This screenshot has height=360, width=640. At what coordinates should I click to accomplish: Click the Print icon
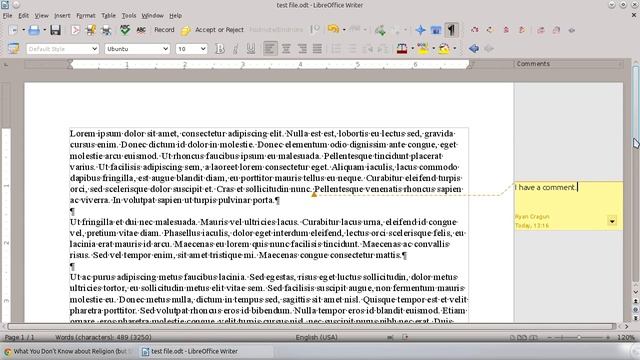click(x=34, y=30)
